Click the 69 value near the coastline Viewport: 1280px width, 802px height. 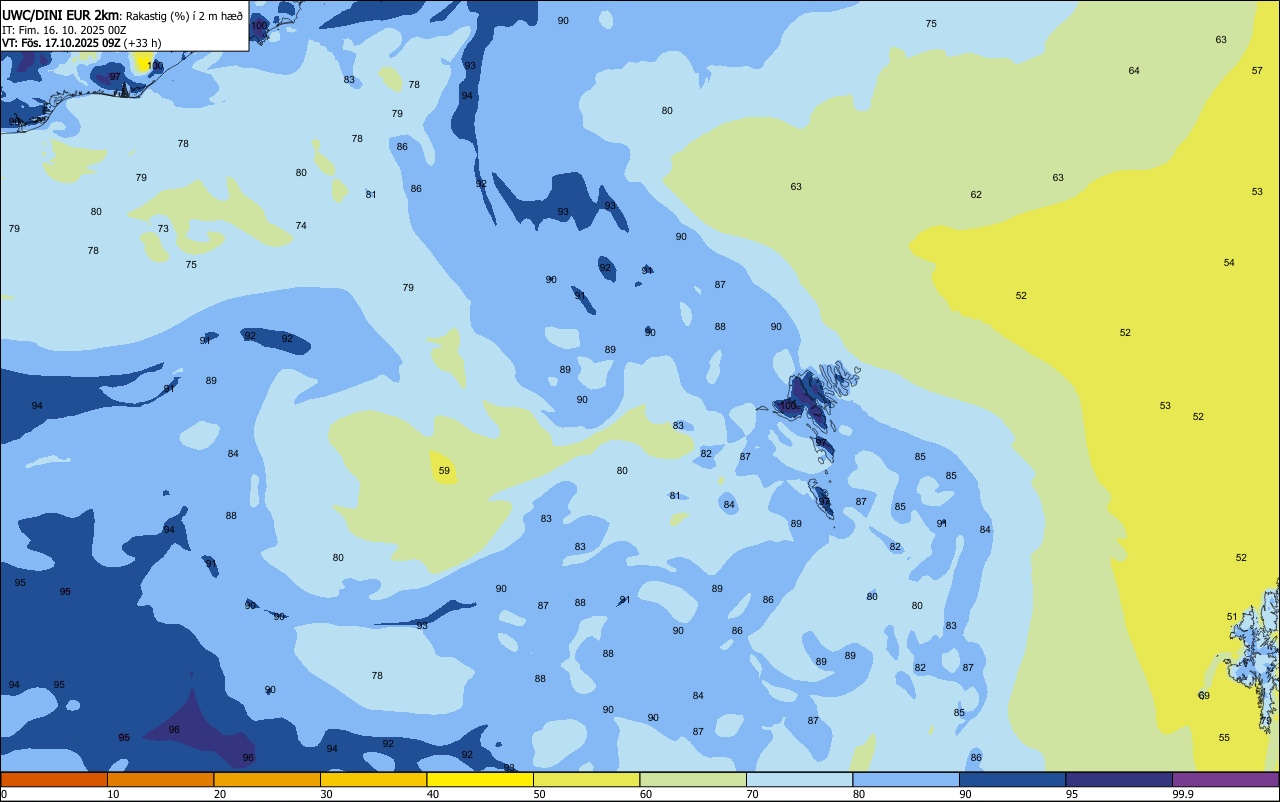1204,696
